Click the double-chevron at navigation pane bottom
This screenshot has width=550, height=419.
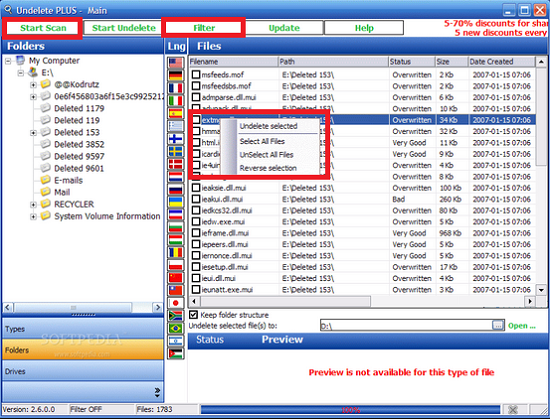pyautogui.click(x=157, y=392)
